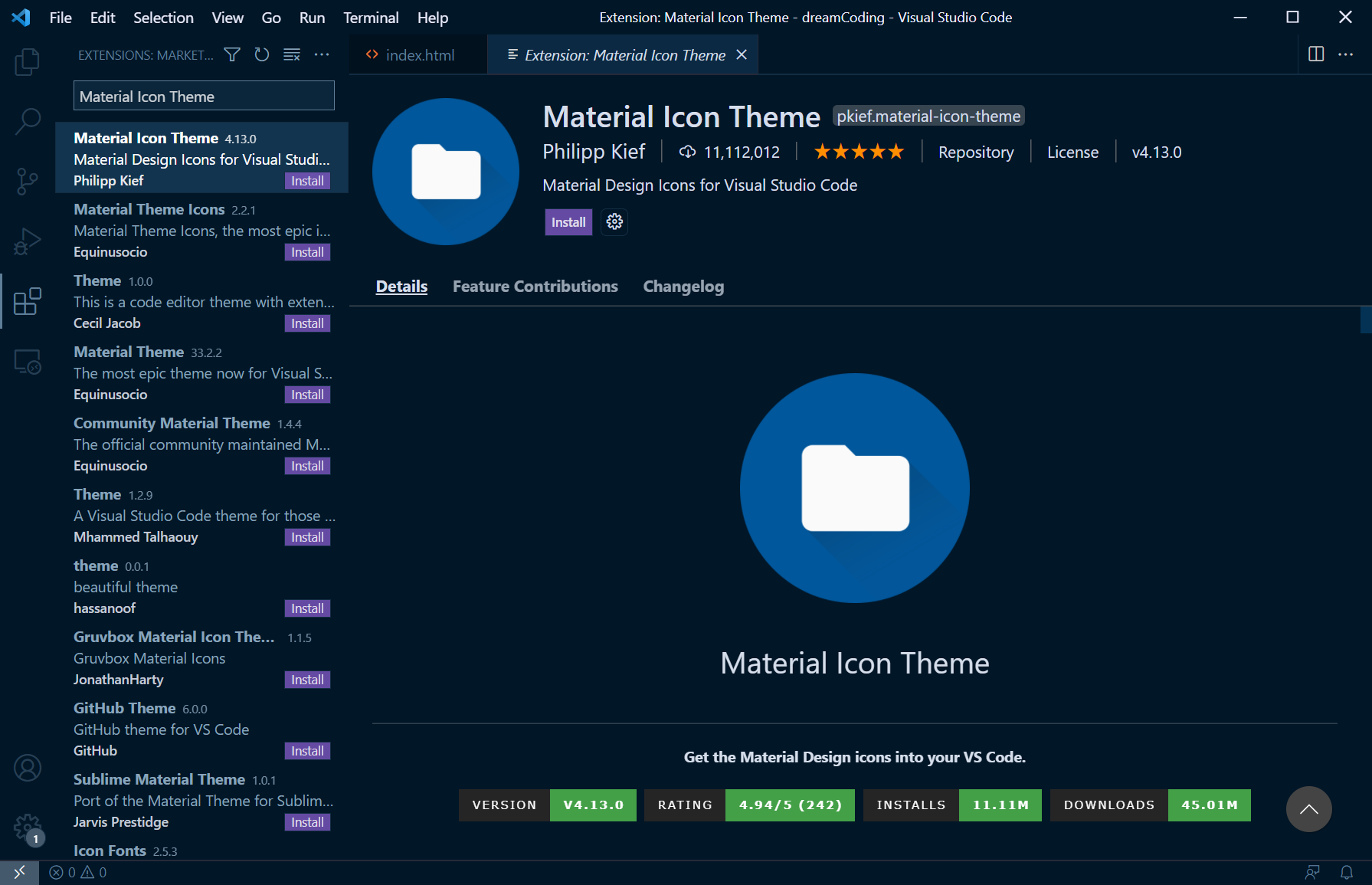The width and height of the screenshot is (1372, 885).
Task: Open the Accounts icon
Action: [28, 768]
